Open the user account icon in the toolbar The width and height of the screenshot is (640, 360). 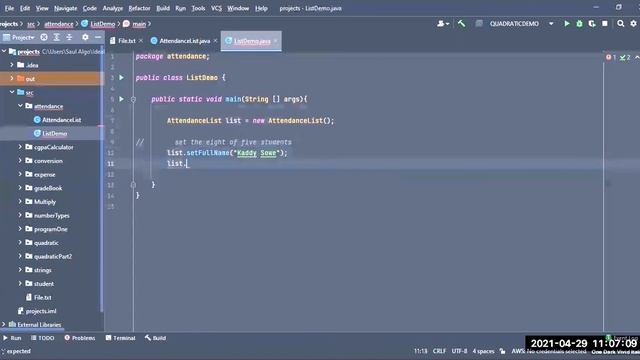click(x=442, y=24)
